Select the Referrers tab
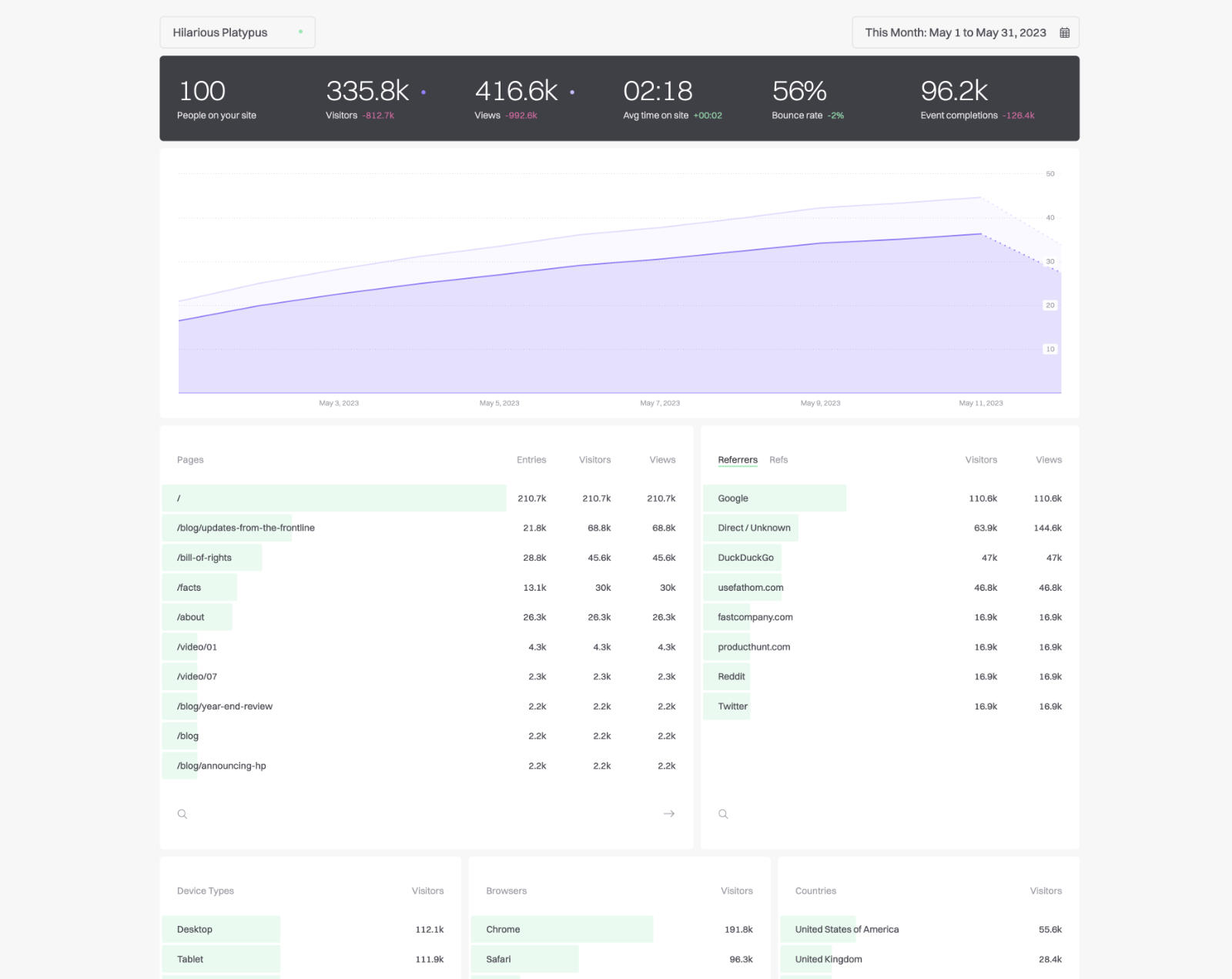 point(738,460)
